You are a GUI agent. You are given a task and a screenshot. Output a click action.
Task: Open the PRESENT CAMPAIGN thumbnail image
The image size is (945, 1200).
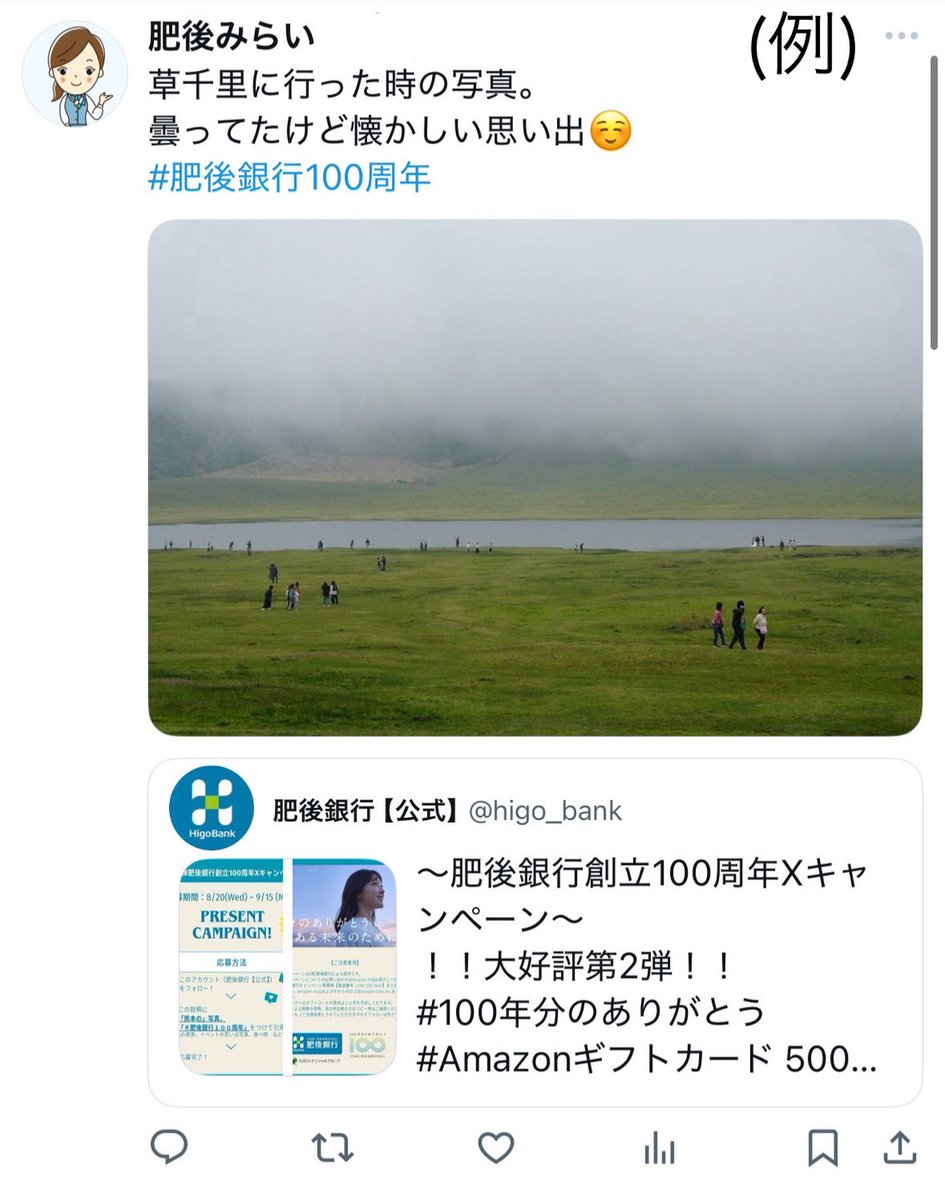pos(233,966)
